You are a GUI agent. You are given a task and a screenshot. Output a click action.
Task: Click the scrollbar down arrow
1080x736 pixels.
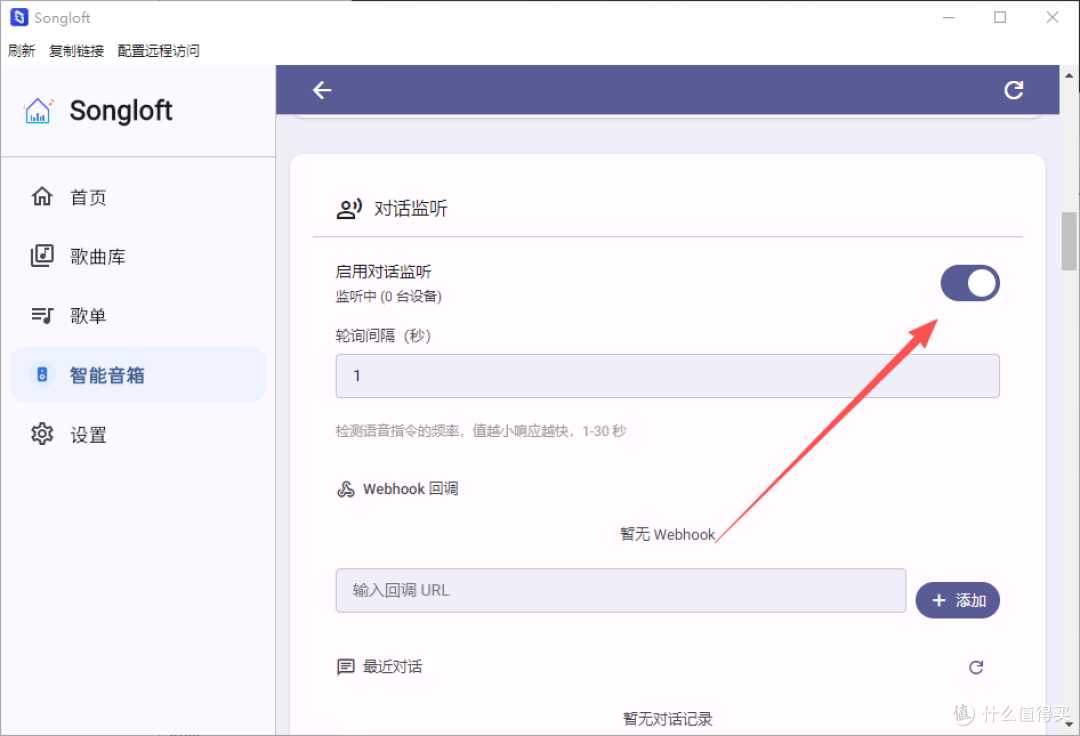[x=1069, y=724]
